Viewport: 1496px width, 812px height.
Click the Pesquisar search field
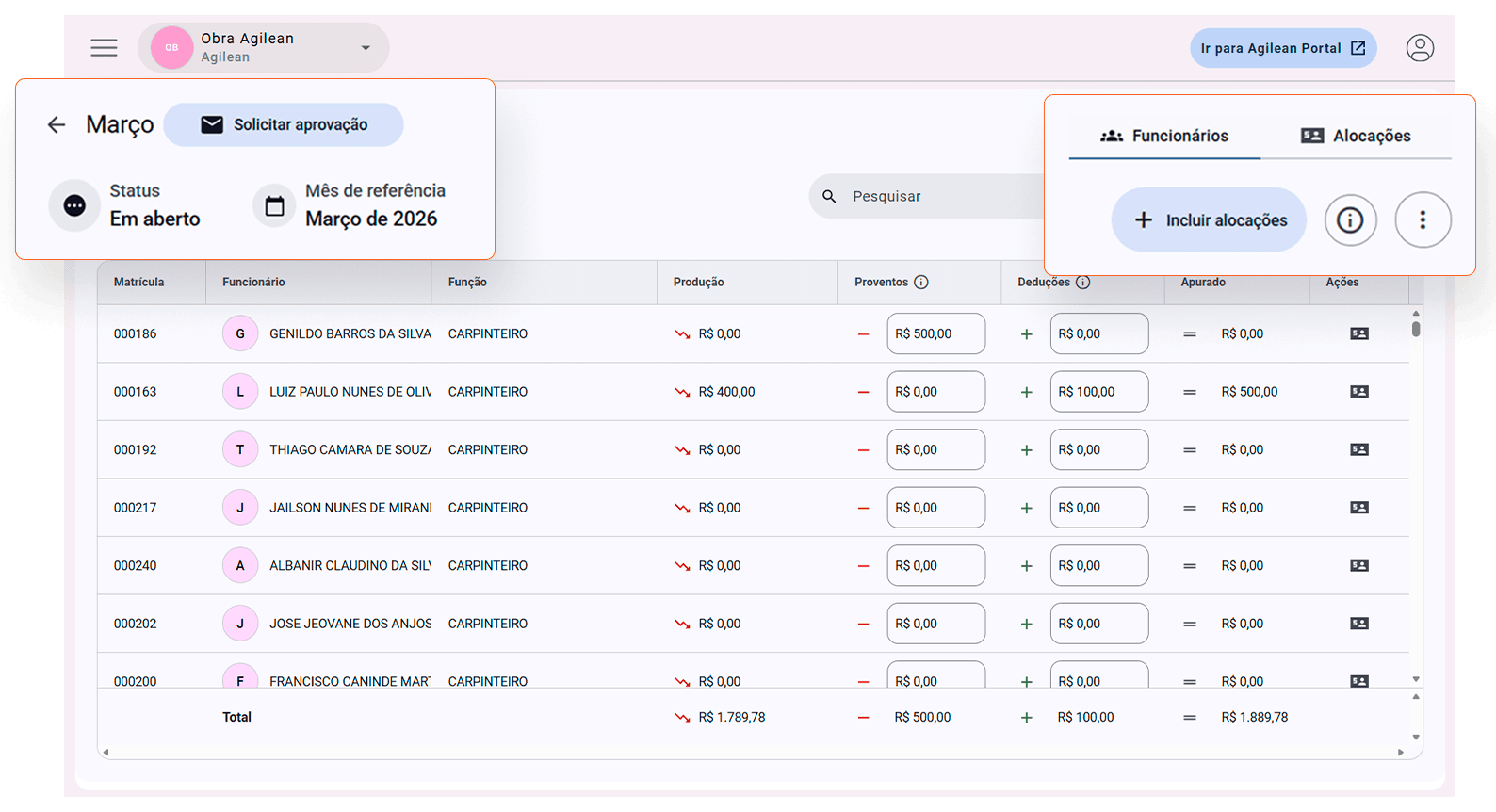(928, 196)
